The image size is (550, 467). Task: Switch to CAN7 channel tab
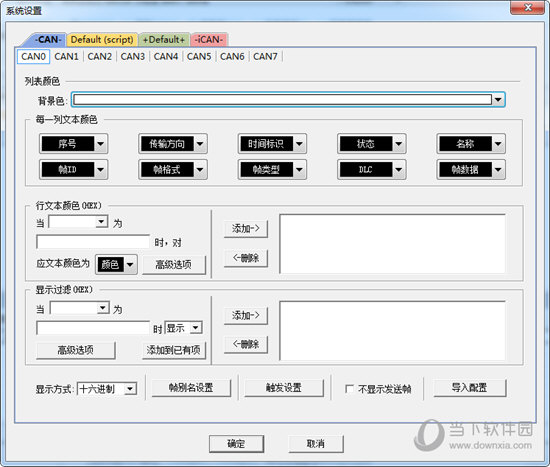tap(265, 56)
